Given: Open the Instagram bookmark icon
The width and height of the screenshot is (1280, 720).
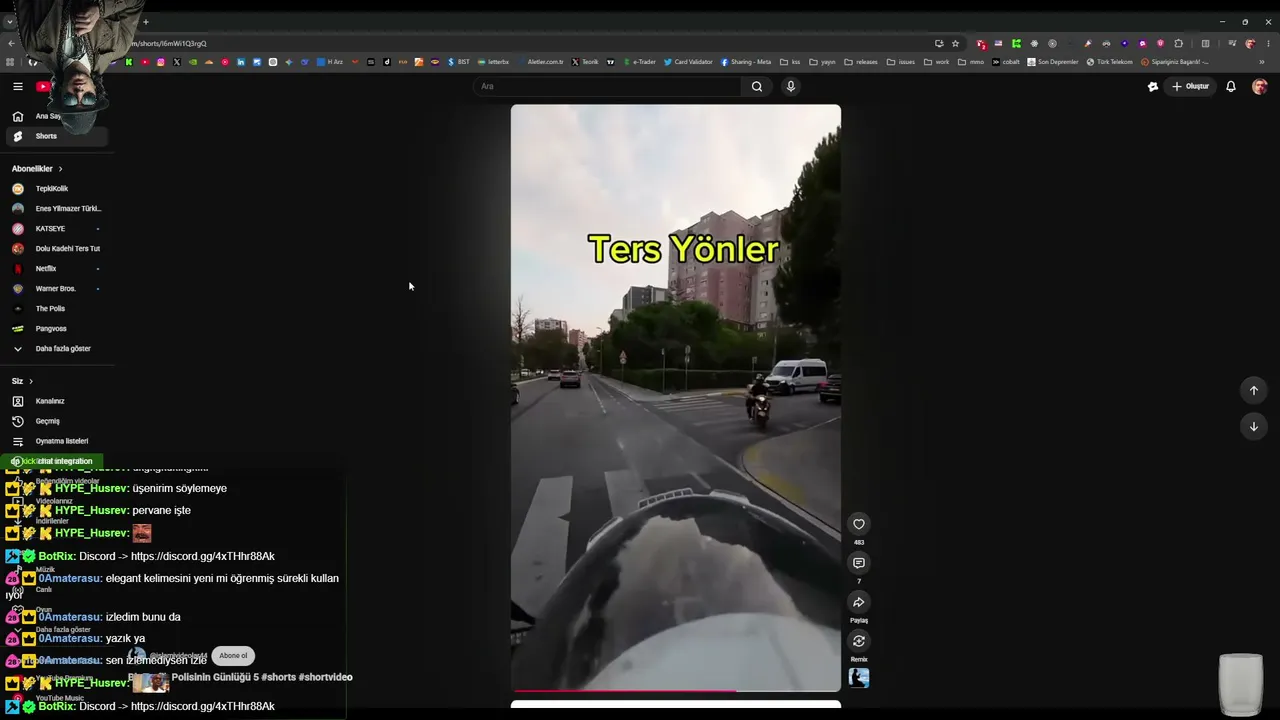Looking at the screenshot, I should point(161,62).
